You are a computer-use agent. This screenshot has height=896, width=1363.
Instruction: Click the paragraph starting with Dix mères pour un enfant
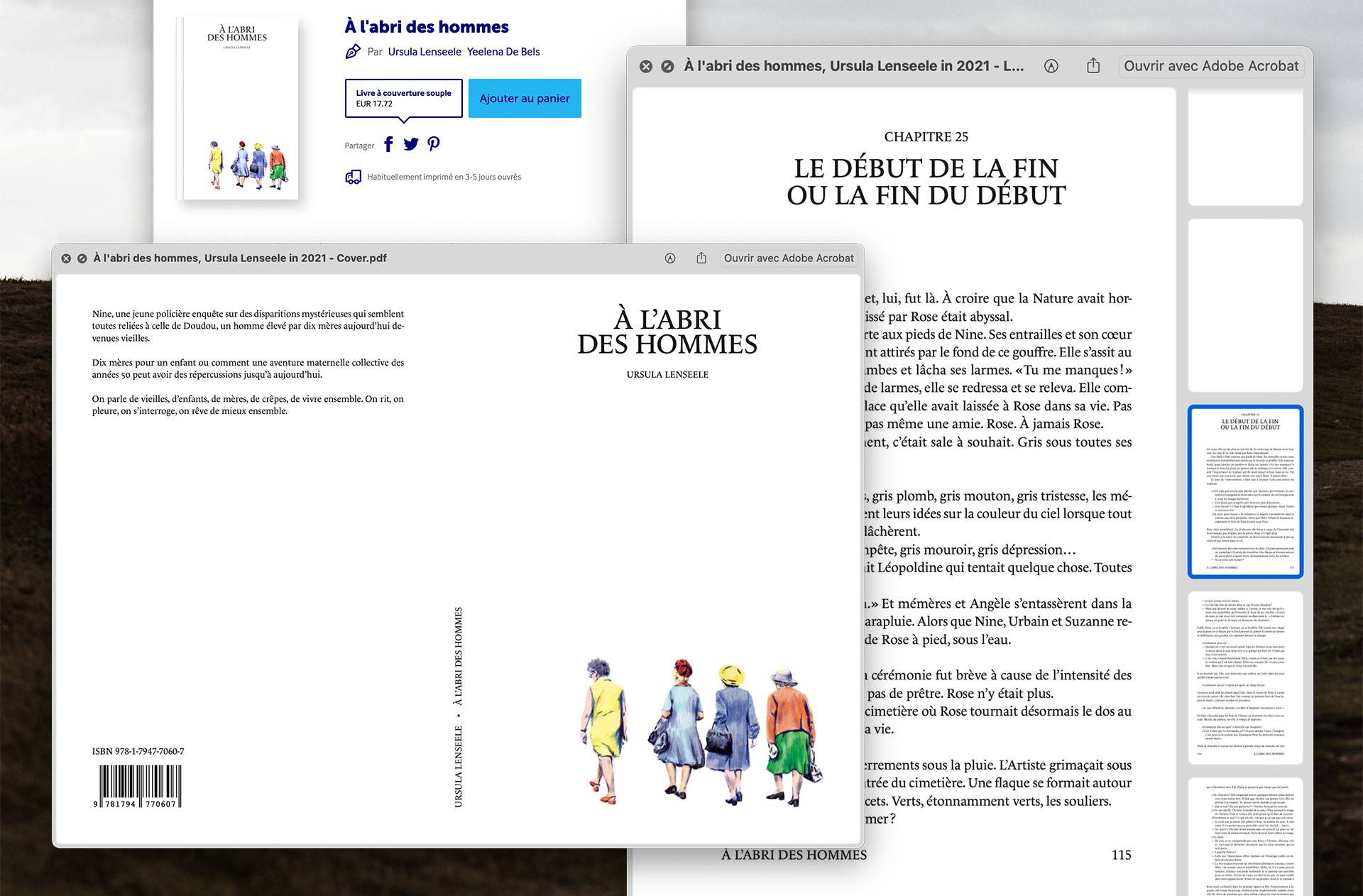click(248, 368)
